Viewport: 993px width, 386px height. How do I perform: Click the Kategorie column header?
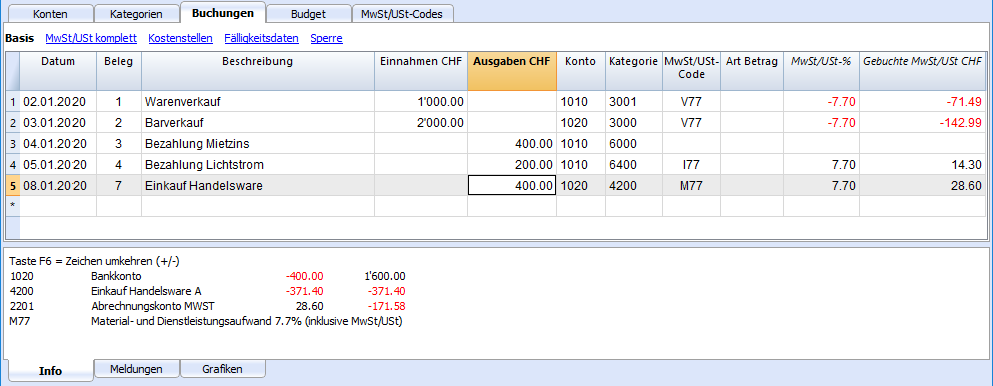point(634,71)
